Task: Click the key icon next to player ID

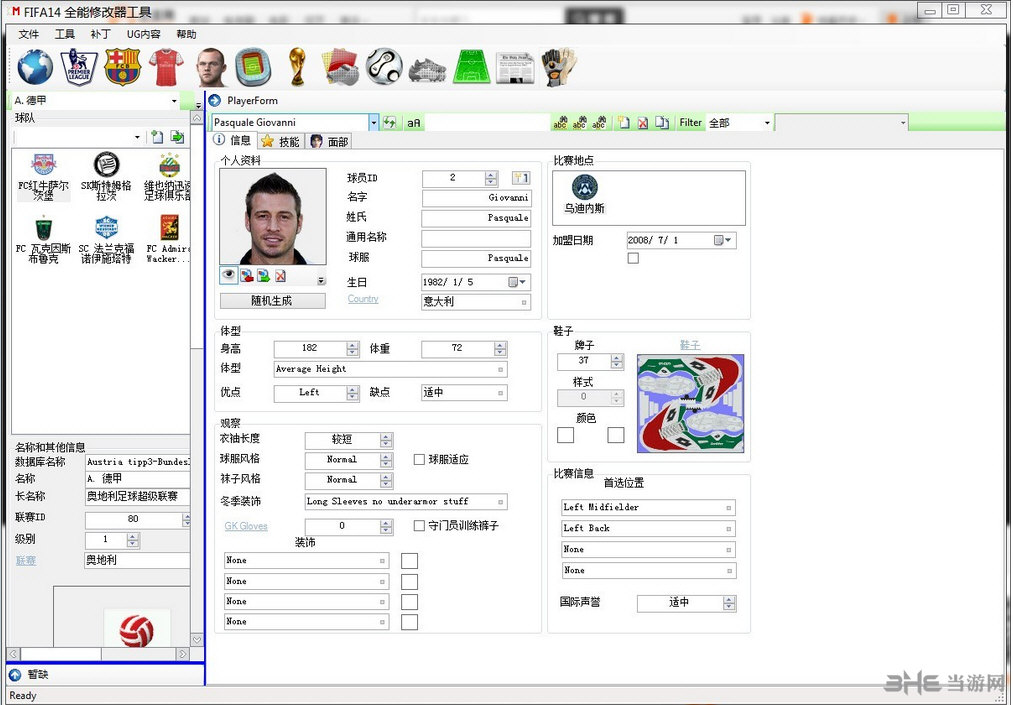Action: [x=521, y=178]
